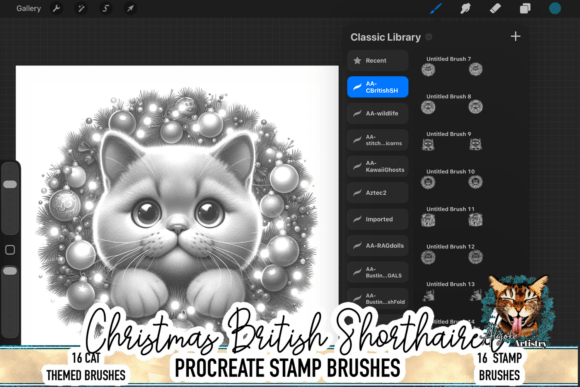Open the Layers panel icon

tap(525, 8)
